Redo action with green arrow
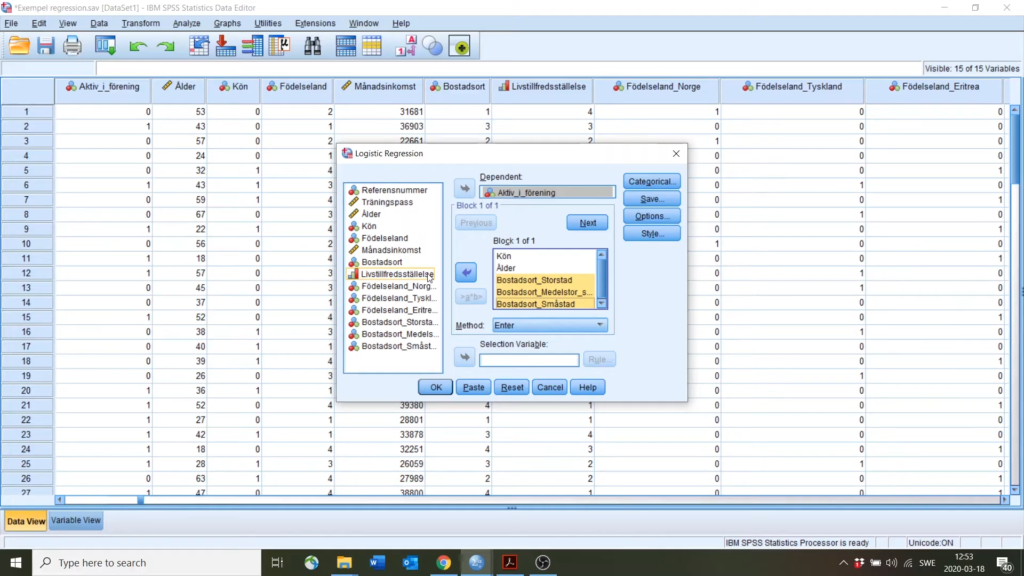Screen dimensions: 1024x576 (x=166, y=46)
